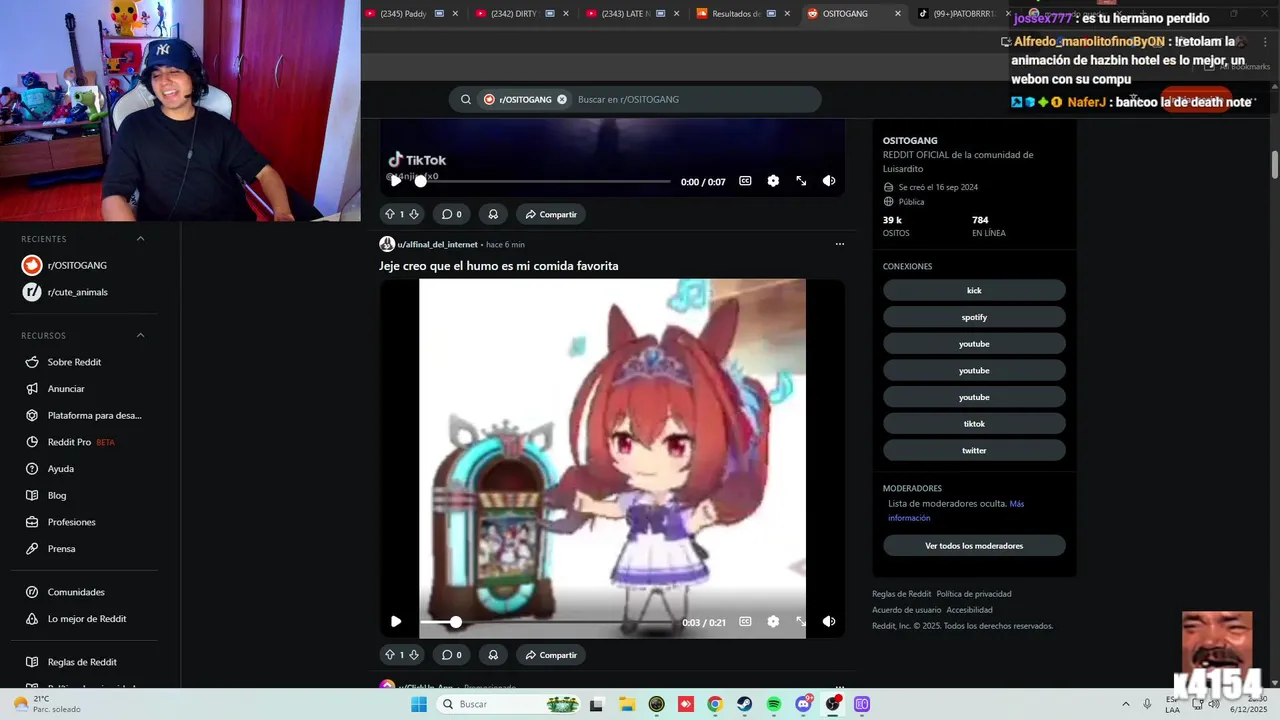Open Spotify from the taskbar

pos(774,704)
